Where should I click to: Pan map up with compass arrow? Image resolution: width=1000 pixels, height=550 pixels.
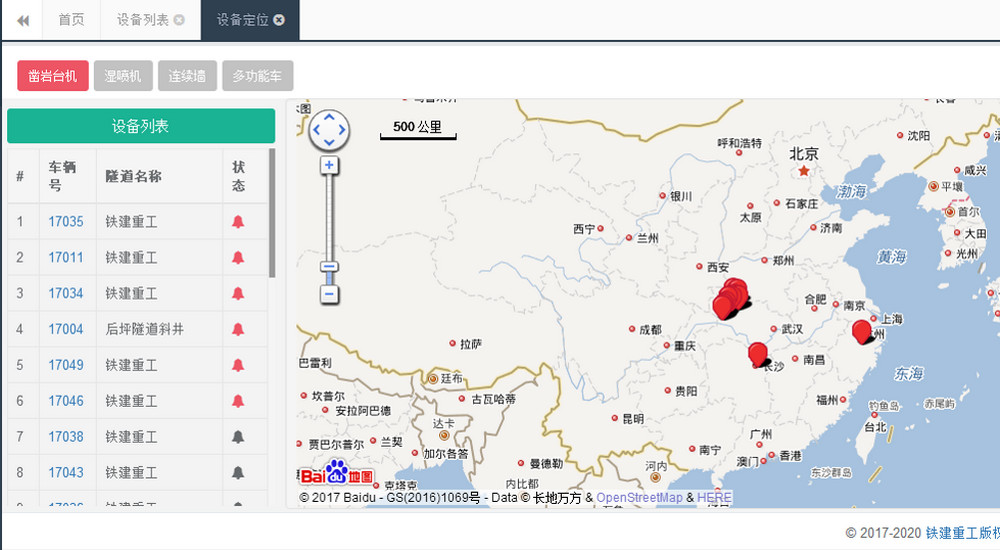[x=329, y=117]
